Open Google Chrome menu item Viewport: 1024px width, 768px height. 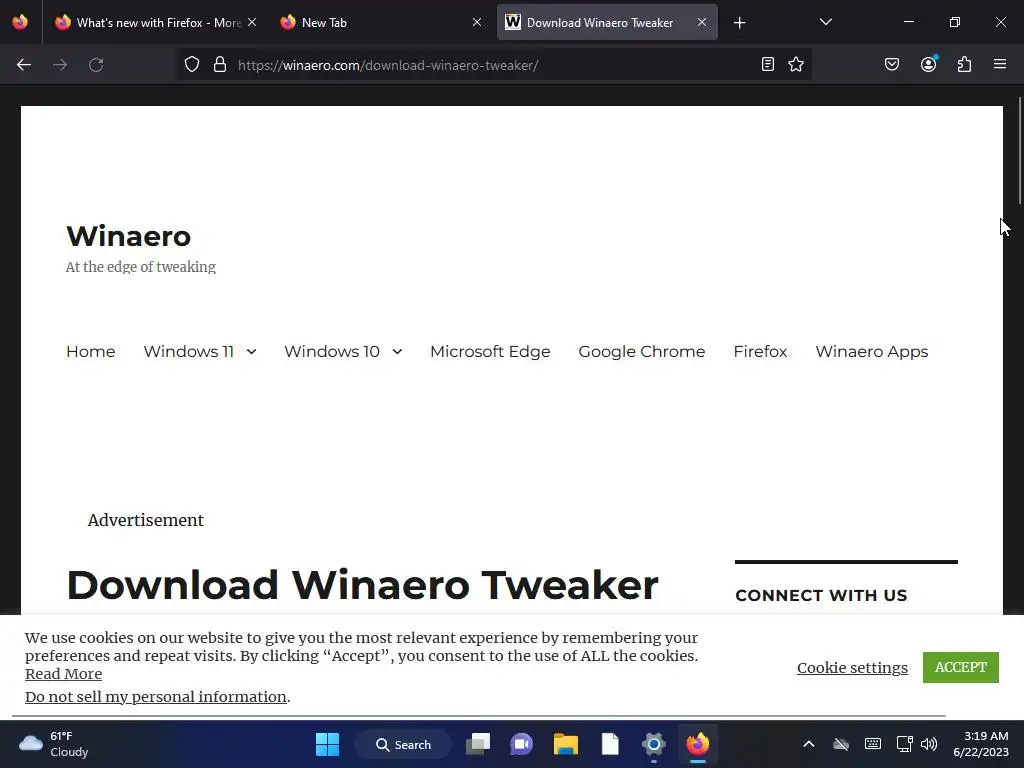pyautogui.click(x=642, y=351)
